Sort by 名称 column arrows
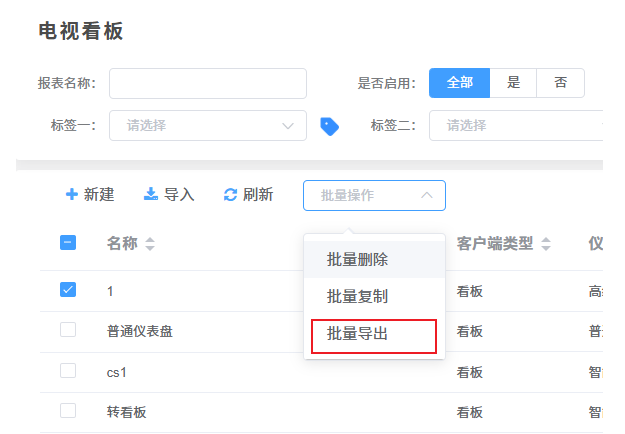This screenshot has width=625, height=434. pyautogui.click(x=150, y=243)
